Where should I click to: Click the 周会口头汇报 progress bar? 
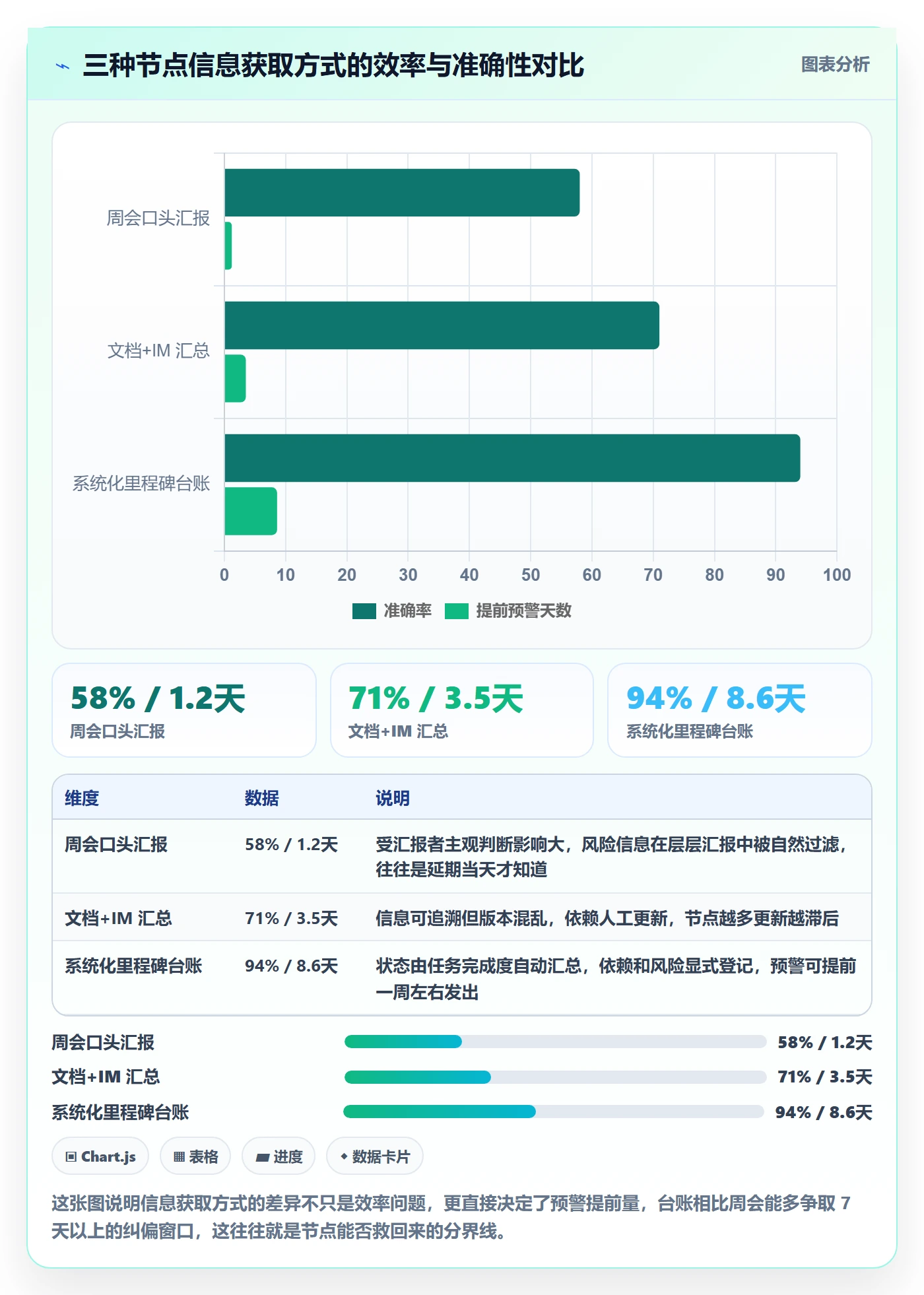pyautogui.click(x=555, y=1042)
